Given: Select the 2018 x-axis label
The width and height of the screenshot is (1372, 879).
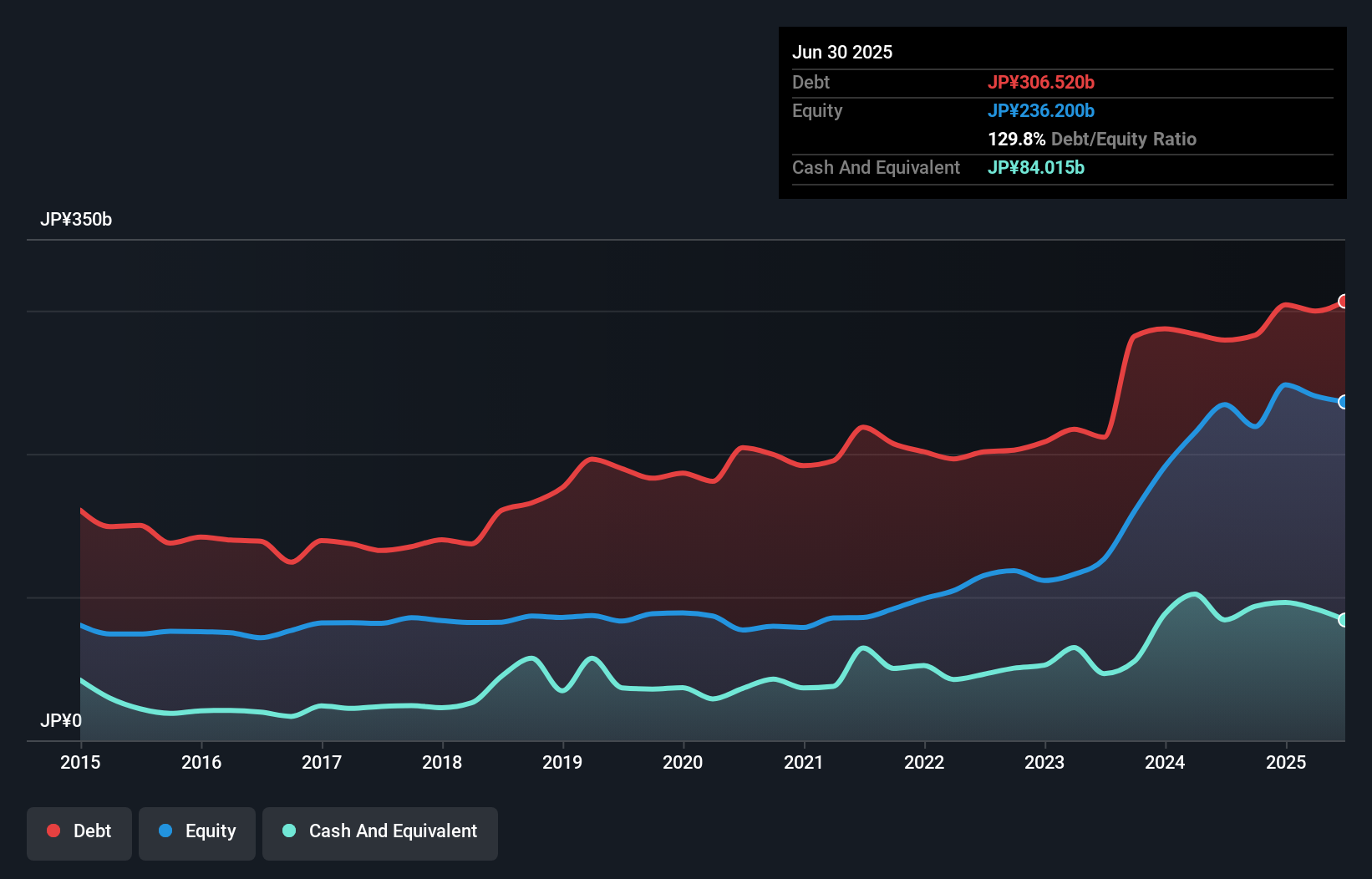Looking at the screenshot, I should coord(442,762).
